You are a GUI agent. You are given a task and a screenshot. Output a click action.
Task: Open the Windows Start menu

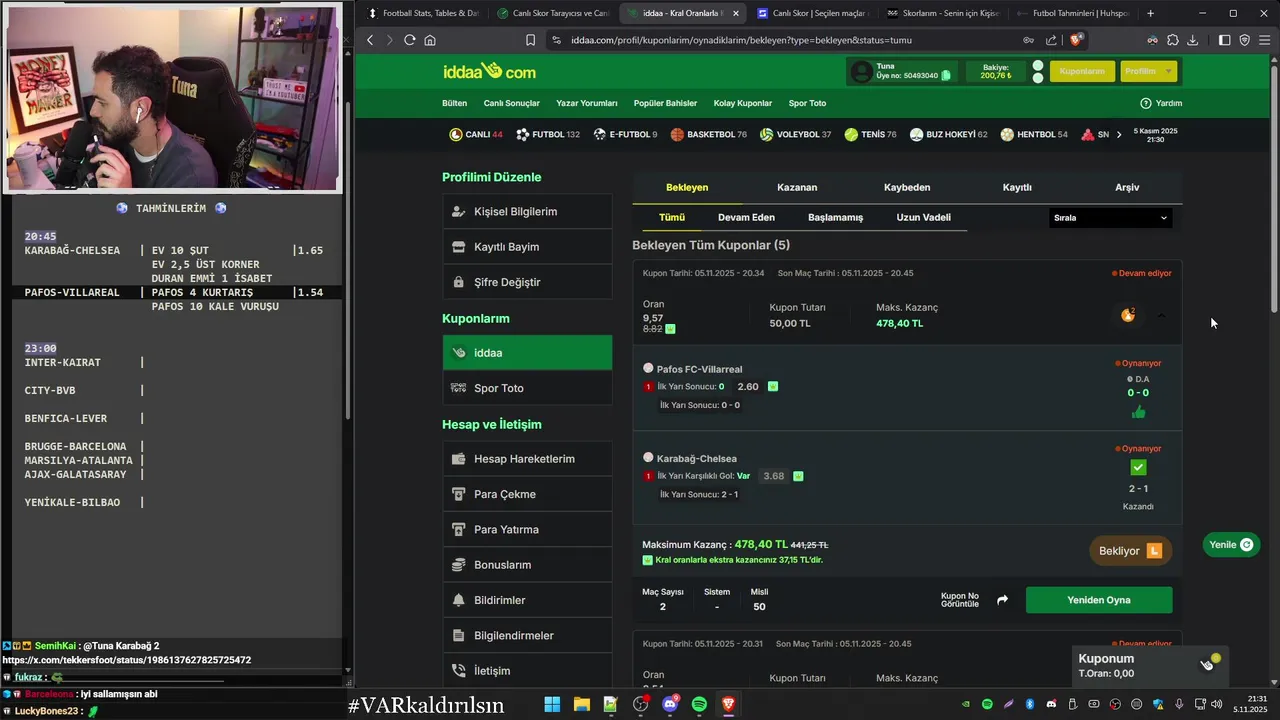coord(552,704)
